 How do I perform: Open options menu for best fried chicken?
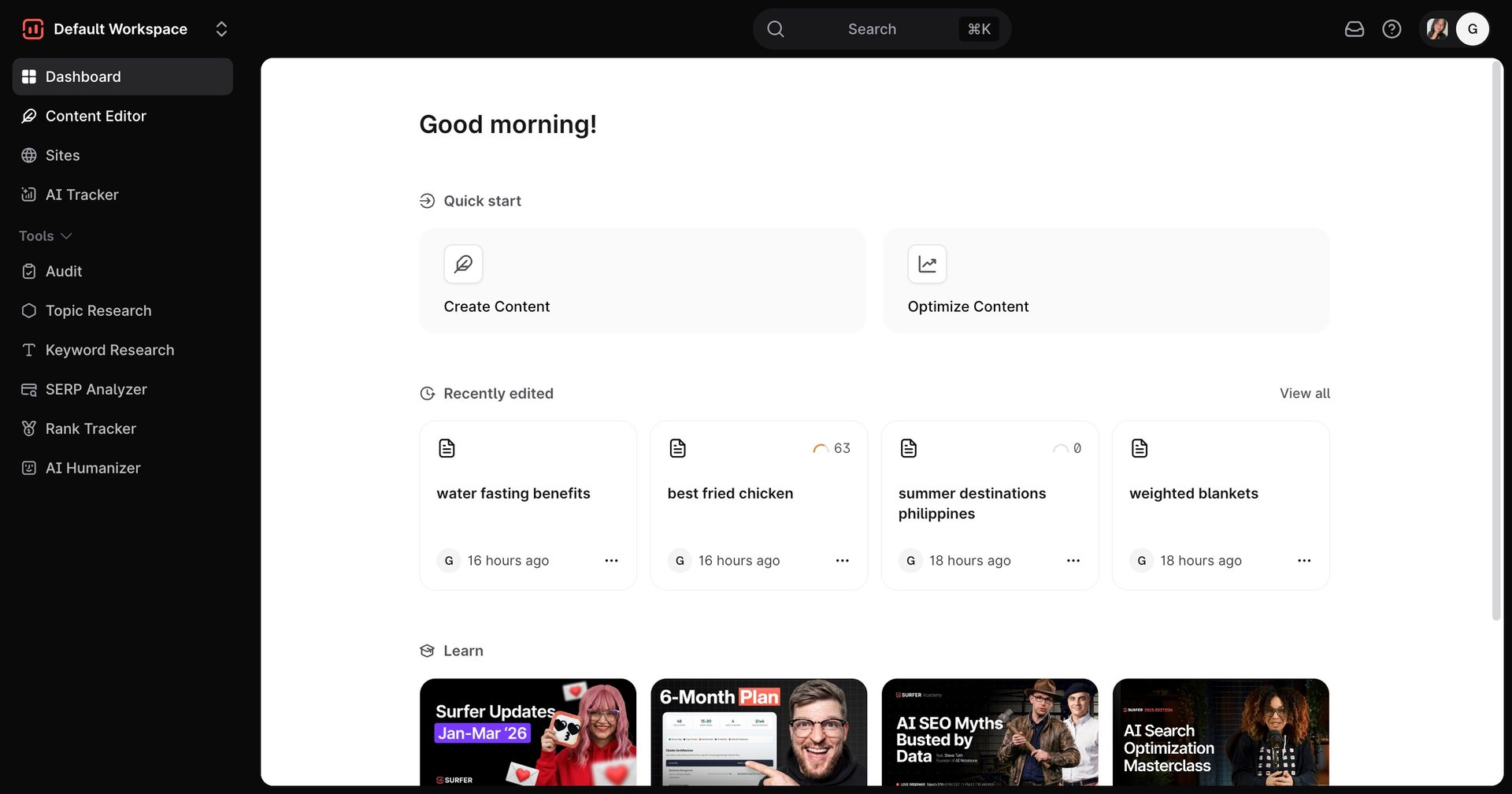point(842,561)
